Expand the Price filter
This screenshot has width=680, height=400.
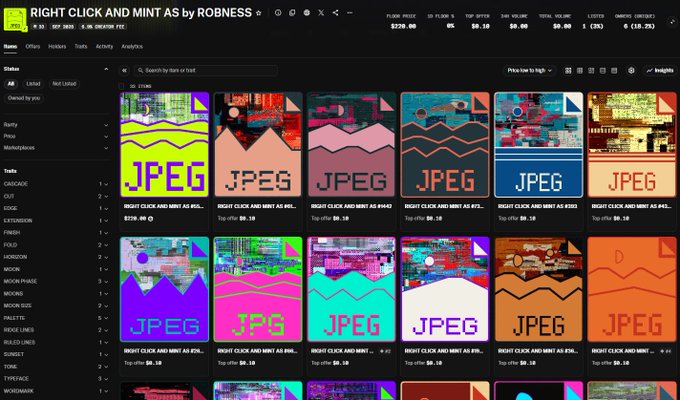[56, 136]
